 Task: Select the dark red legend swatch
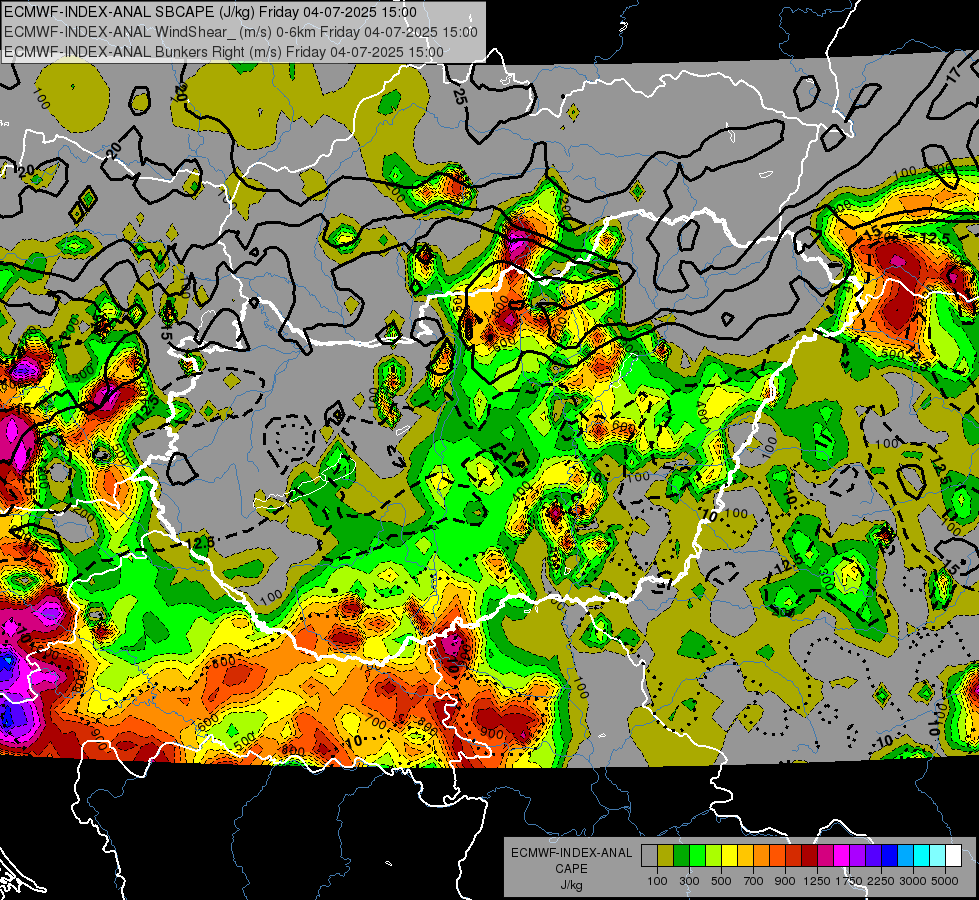click(809, 855)
